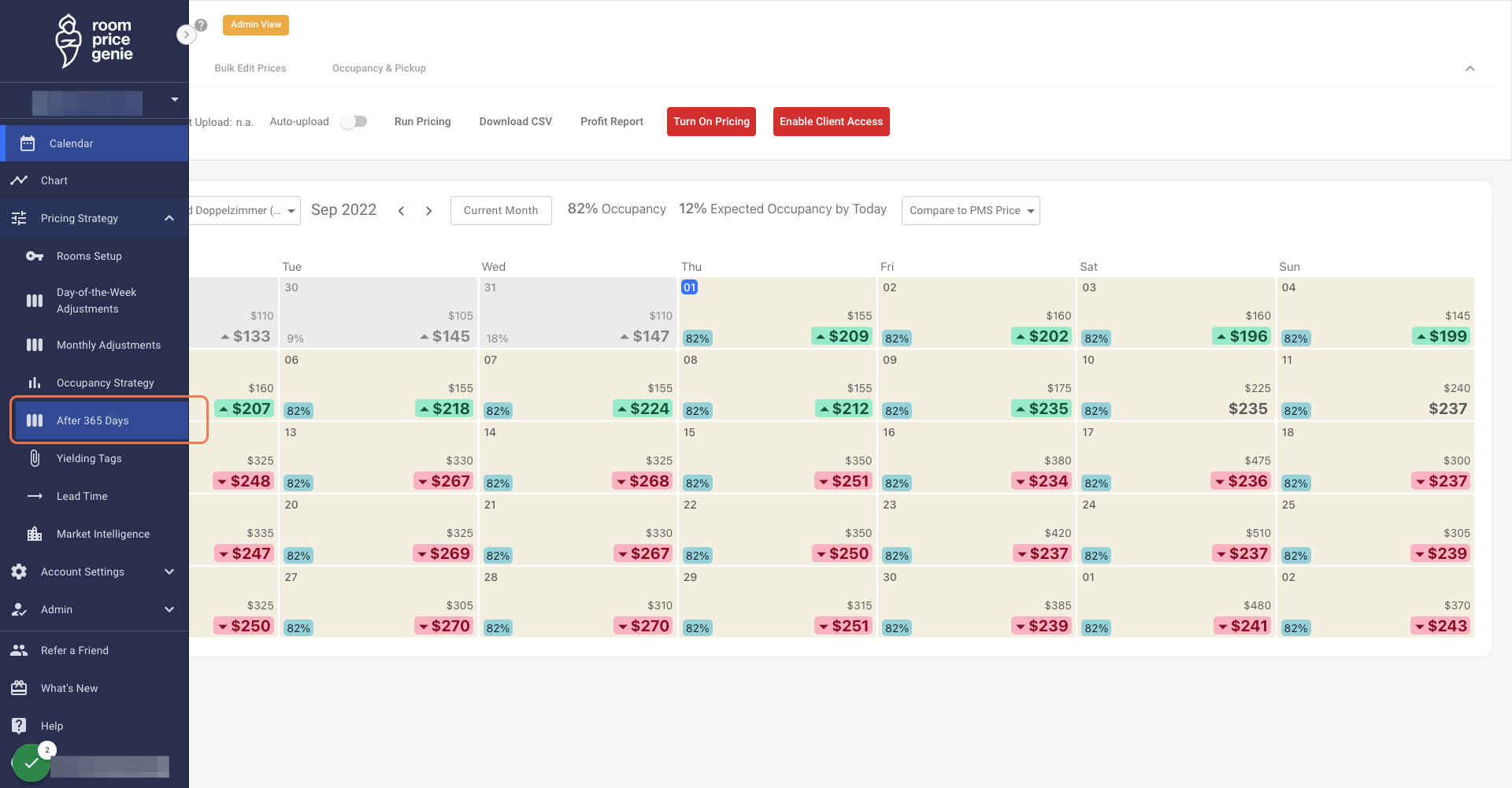Click the Chart line icon
1512x788 pixels.
click(19, 180)
